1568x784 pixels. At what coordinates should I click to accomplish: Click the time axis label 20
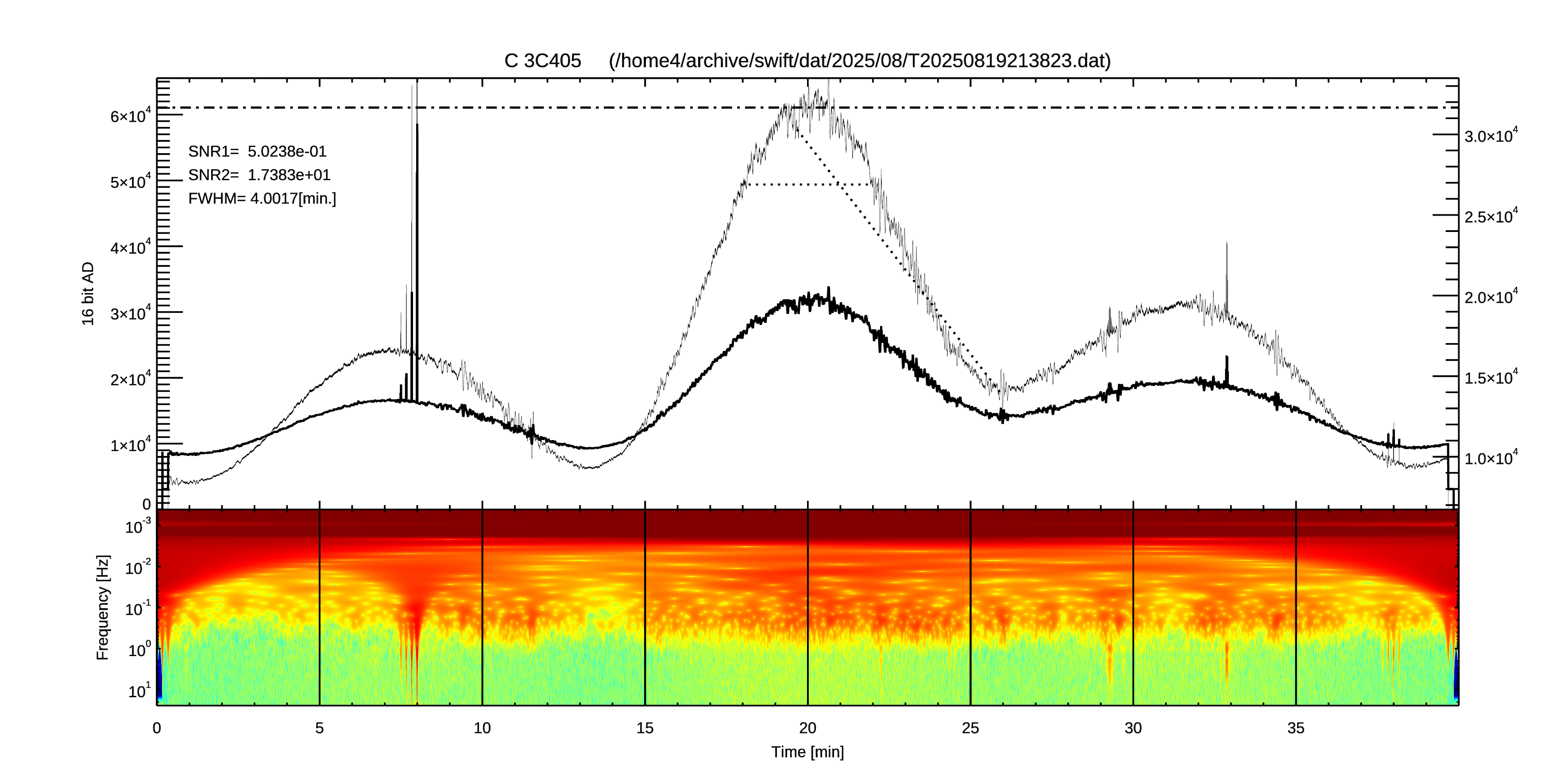(x=808, y=728)
